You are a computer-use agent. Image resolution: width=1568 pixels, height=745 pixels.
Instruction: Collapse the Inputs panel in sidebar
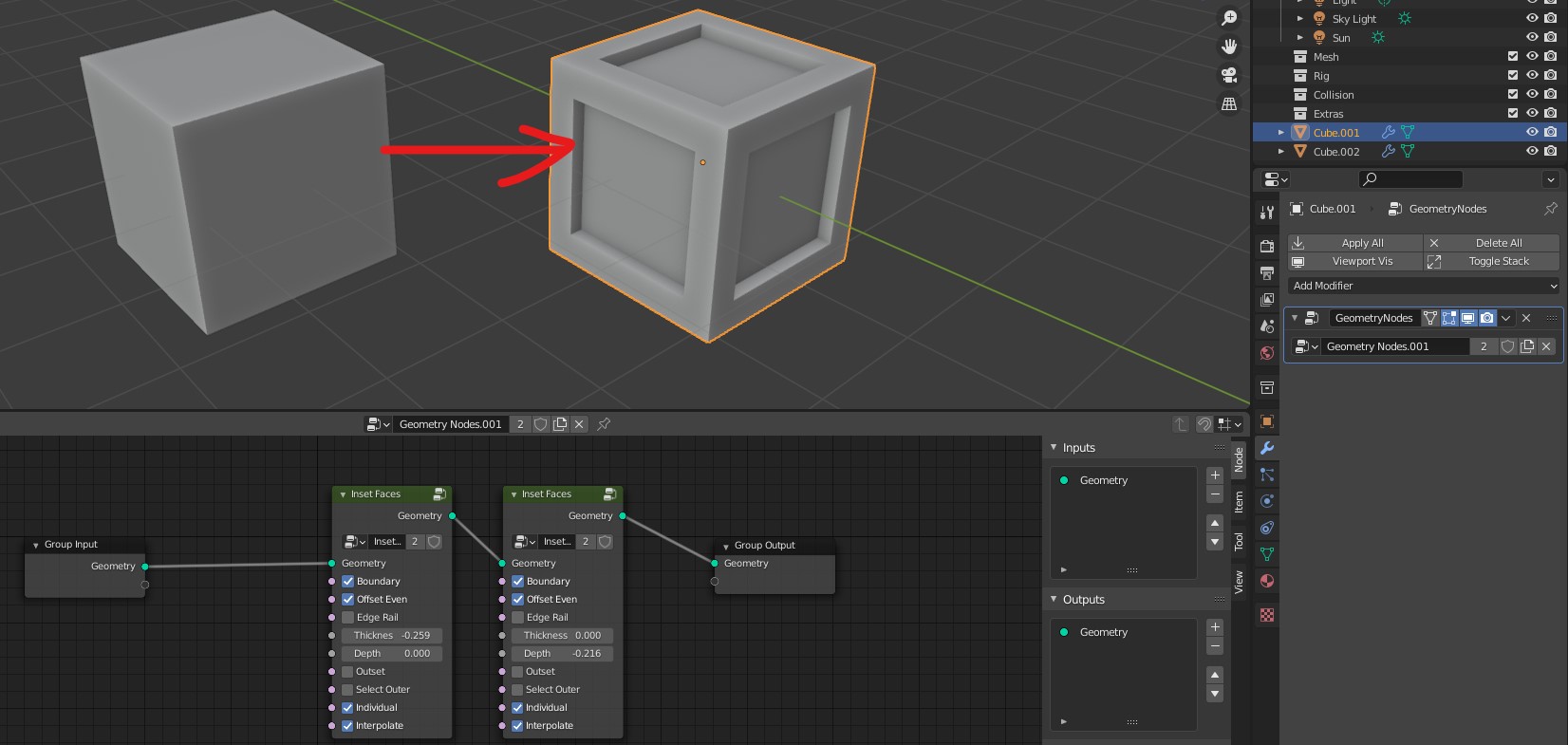1054,447
